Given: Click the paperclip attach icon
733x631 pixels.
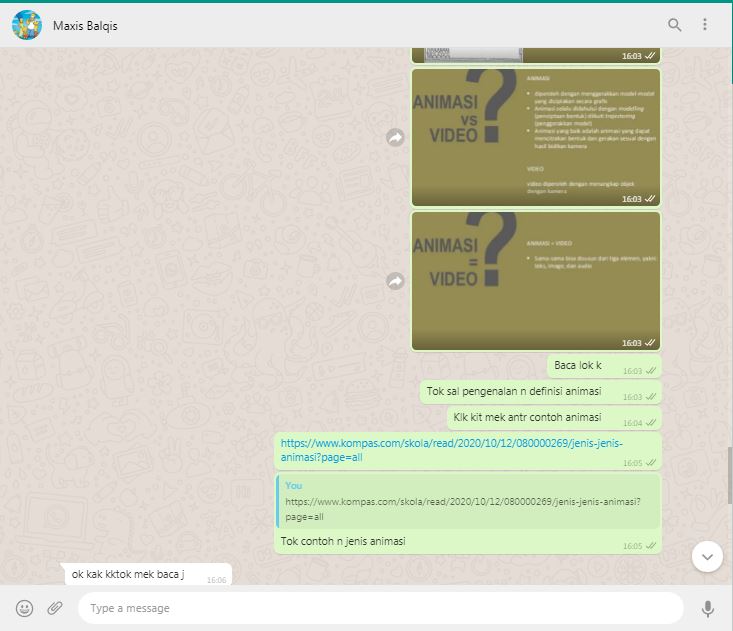Looking at the screenshot, I should 55,608.
